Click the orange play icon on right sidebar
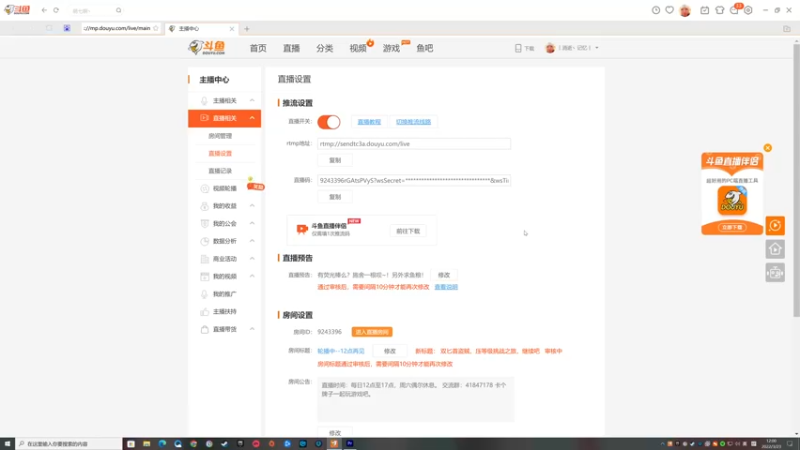Screen dimensions: 800x450 (x=775, y=226)
